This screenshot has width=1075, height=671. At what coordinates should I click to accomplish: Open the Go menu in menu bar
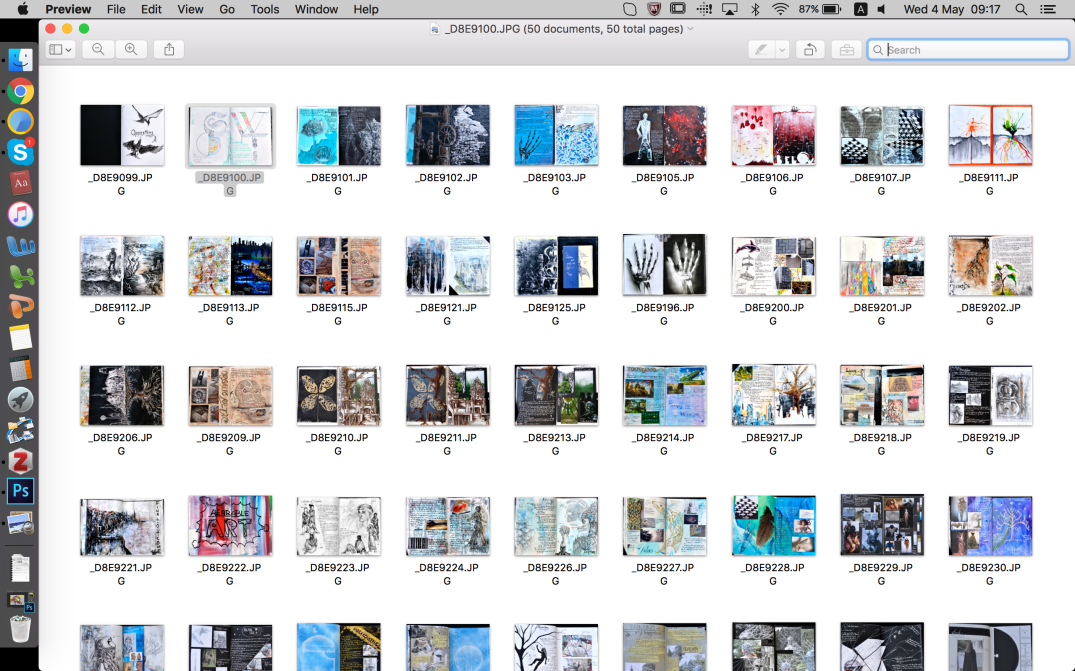(x=227, y=9)
